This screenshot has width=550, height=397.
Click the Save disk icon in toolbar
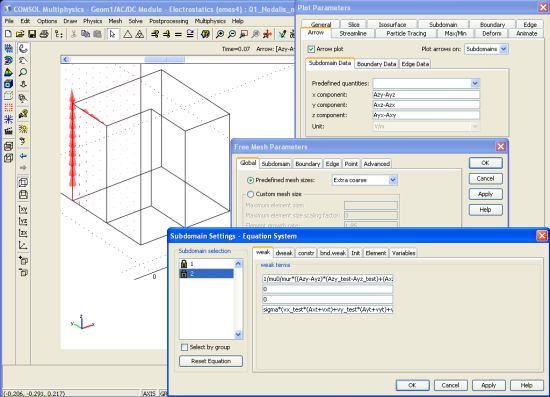pyautogui.click(x=32, y=34)
